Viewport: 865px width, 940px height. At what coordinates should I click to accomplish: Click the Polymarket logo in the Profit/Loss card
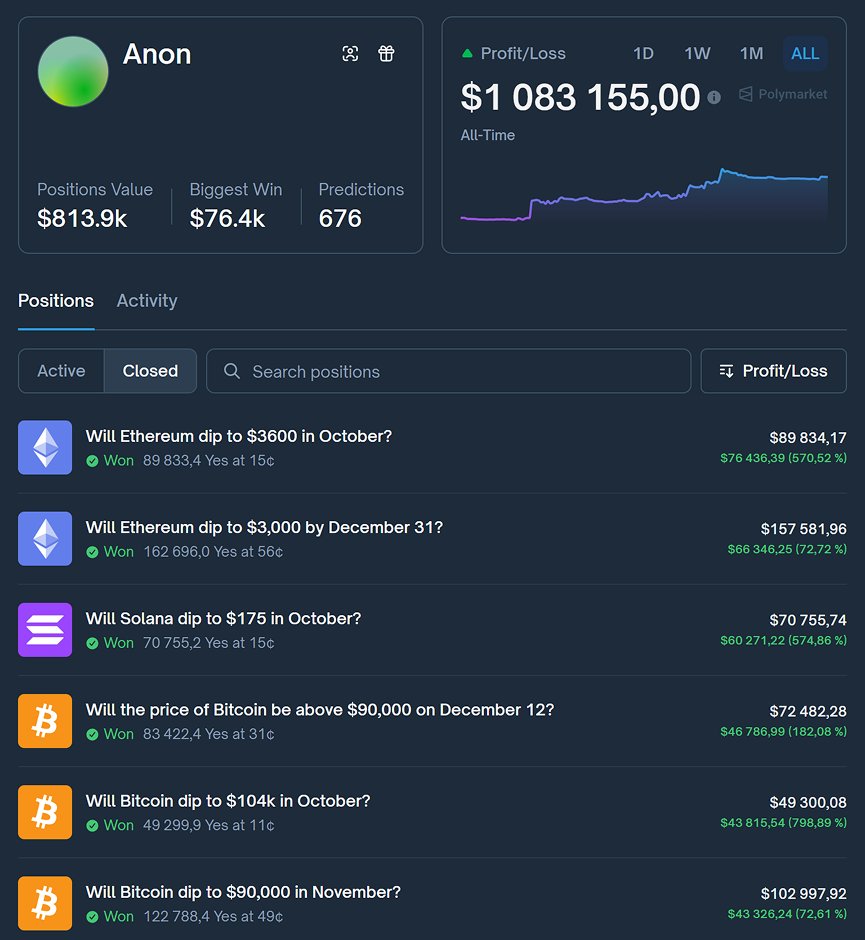(783, 94)
